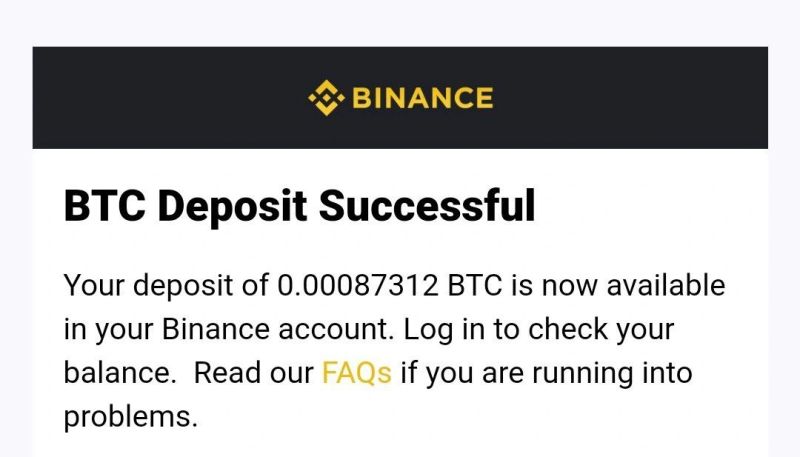The height and width of the screenshot is (457, 800).
Task: Click the word 'problems' in the message
Action: (x=130, y=416)
